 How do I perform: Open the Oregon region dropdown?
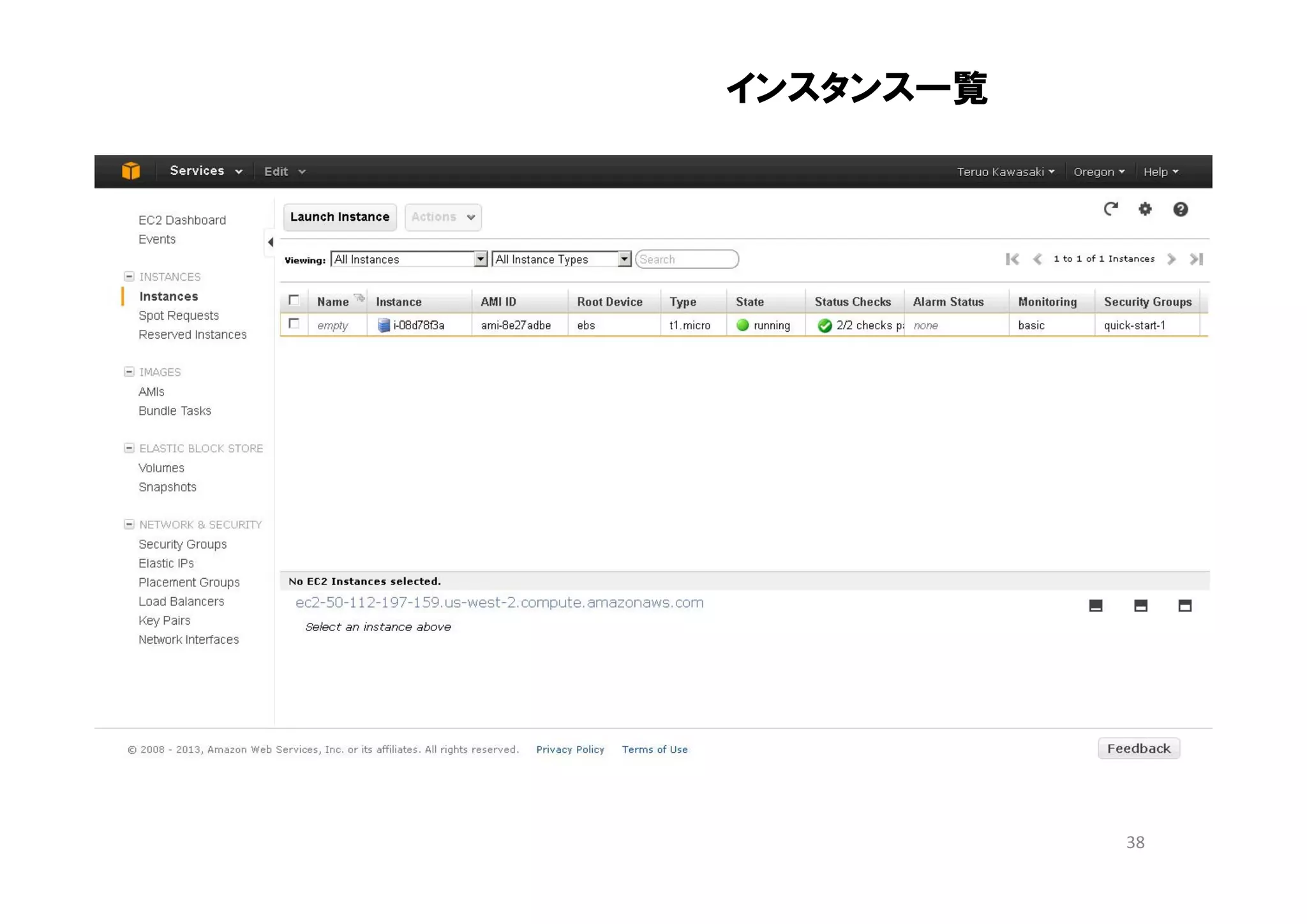tap(1098, 172)
